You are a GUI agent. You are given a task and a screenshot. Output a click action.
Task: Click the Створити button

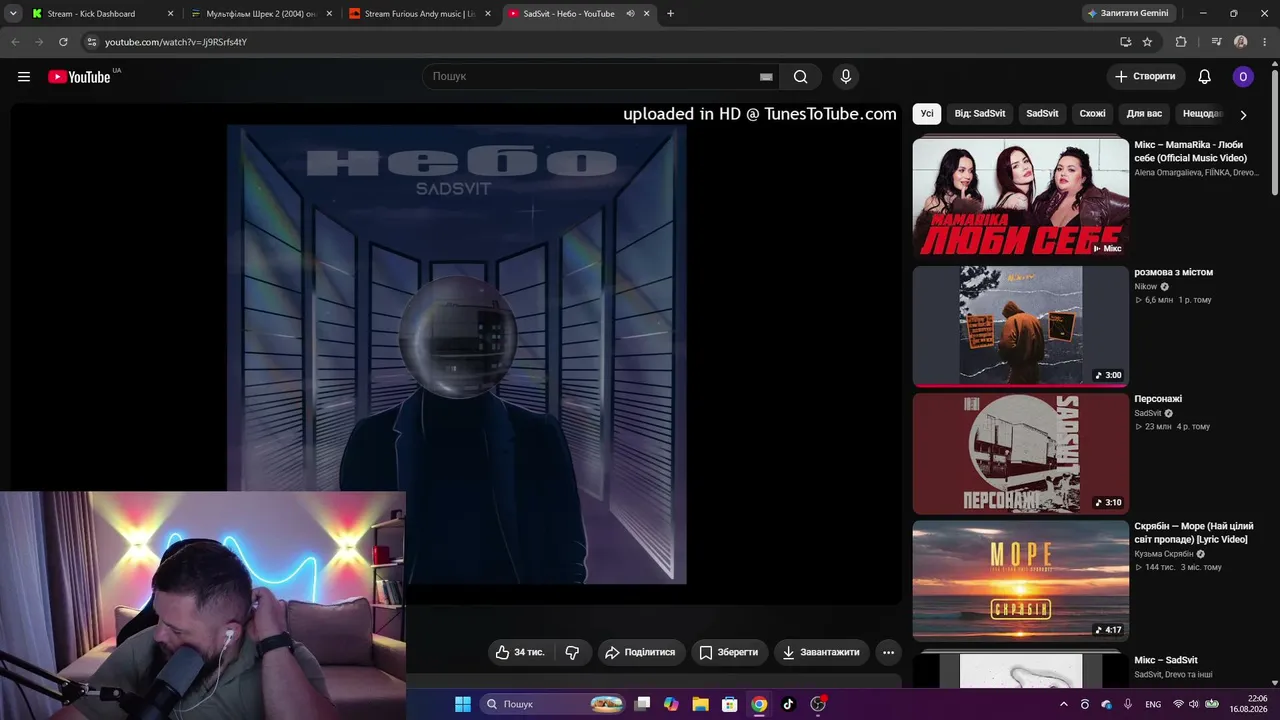point(1146,77)
